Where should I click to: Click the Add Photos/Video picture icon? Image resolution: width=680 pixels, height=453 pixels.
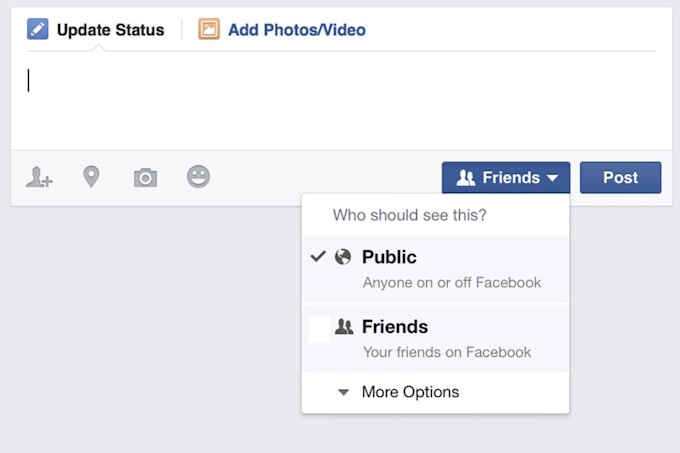coord(208,29)
